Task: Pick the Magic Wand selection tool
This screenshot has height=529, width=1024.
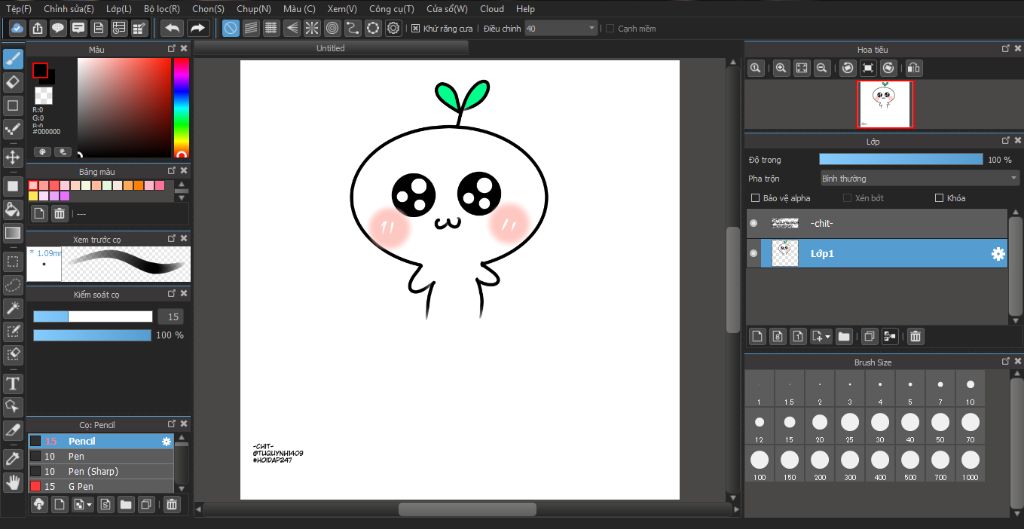Action: 13,308
